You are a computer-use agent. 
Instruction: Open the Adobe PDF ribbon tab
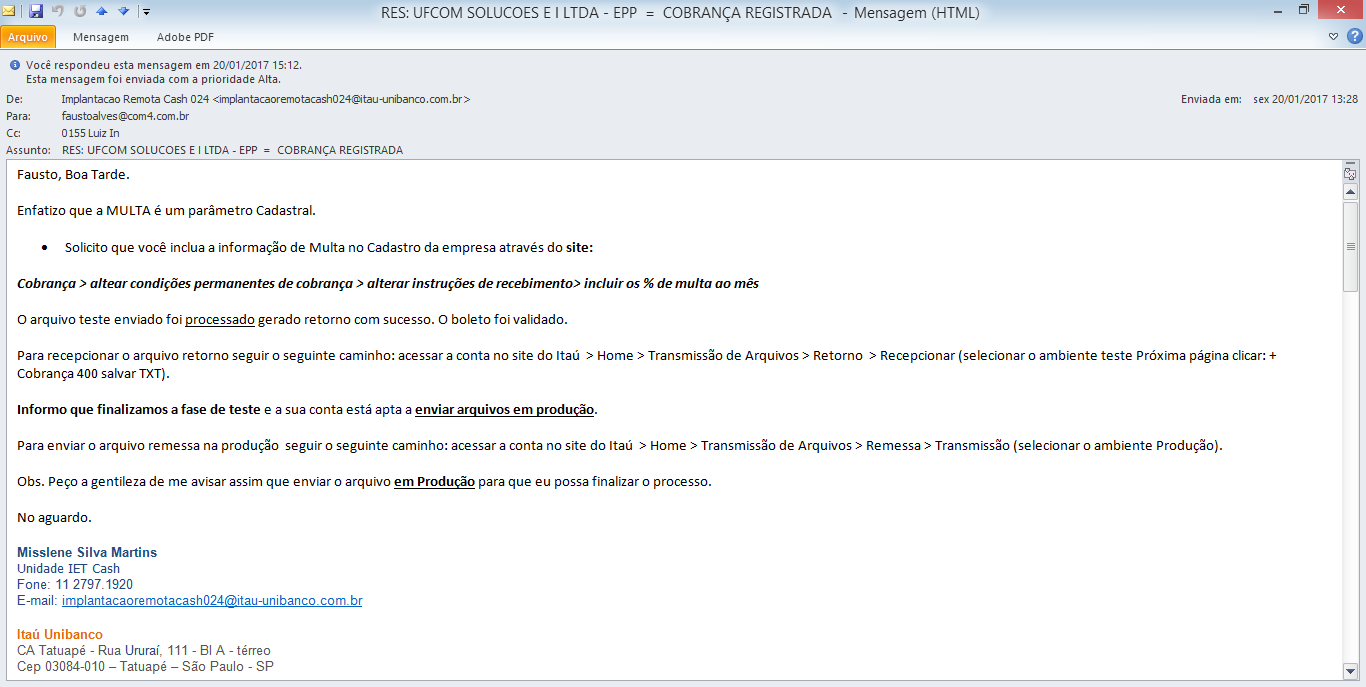(185, 37)
